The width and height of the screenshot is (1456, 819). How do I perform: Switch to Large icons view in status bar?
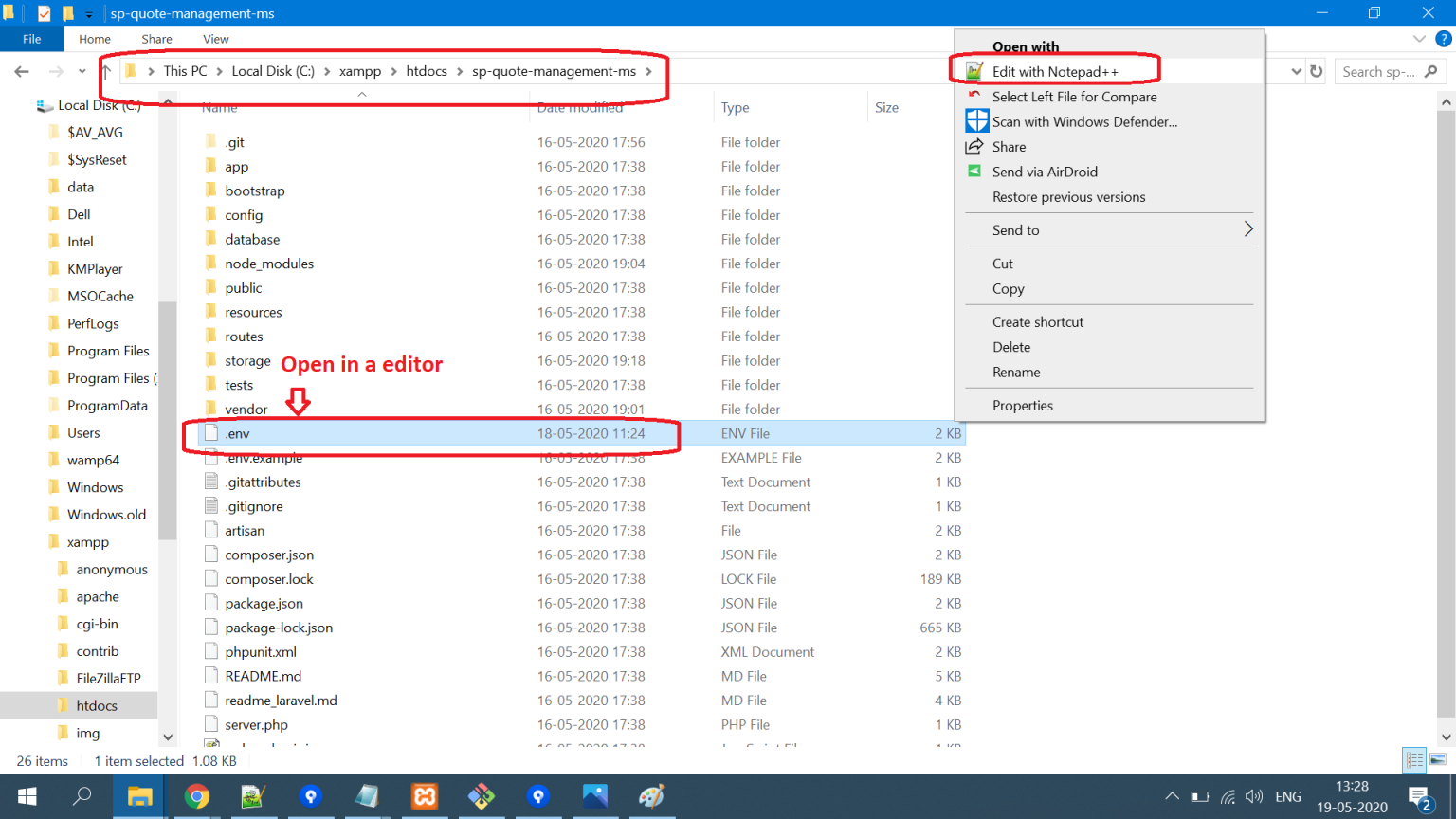[x=1438, y=760]
